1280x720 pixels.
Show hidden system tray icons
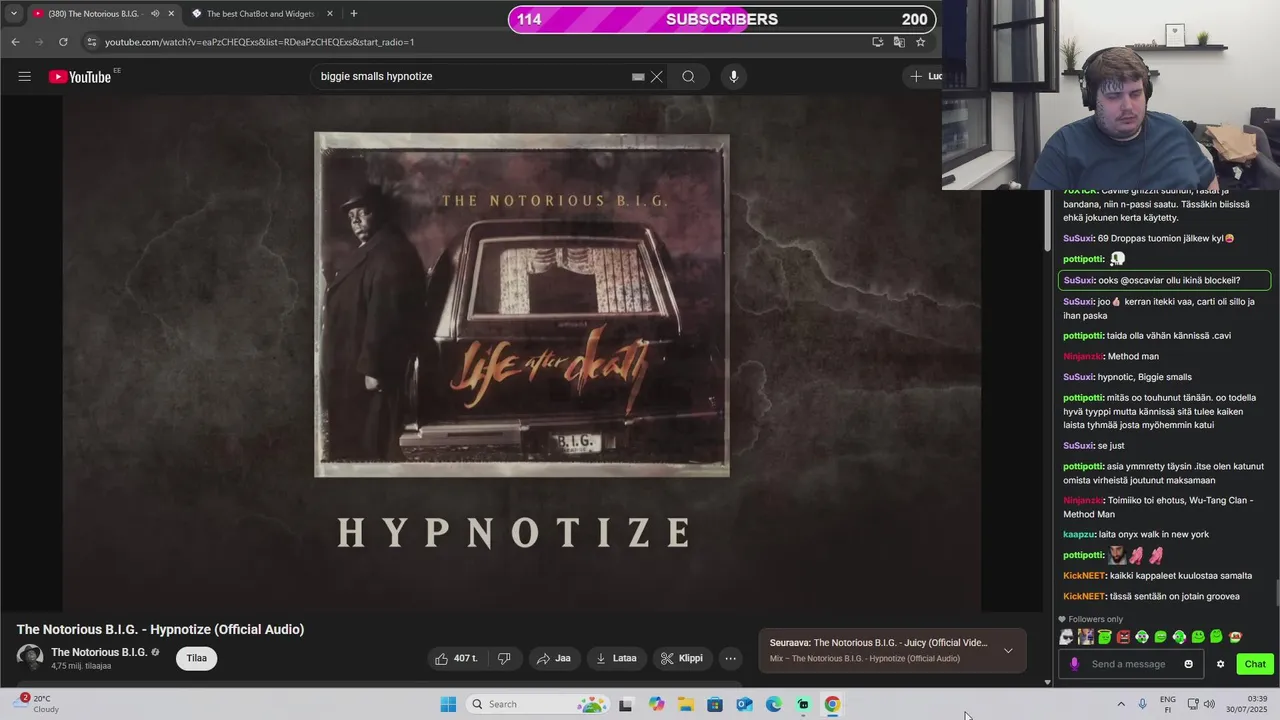coord(1120,704)
